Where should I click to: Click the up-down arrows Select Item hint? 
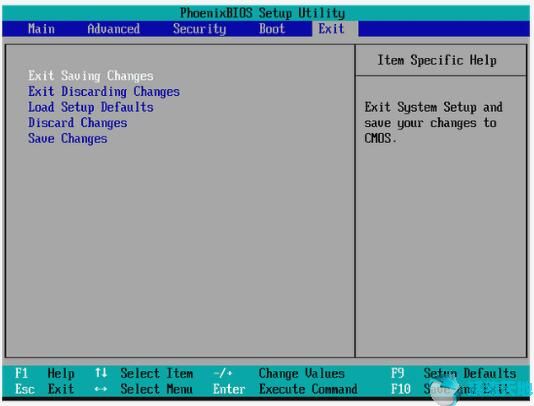(x=144, y=373)
